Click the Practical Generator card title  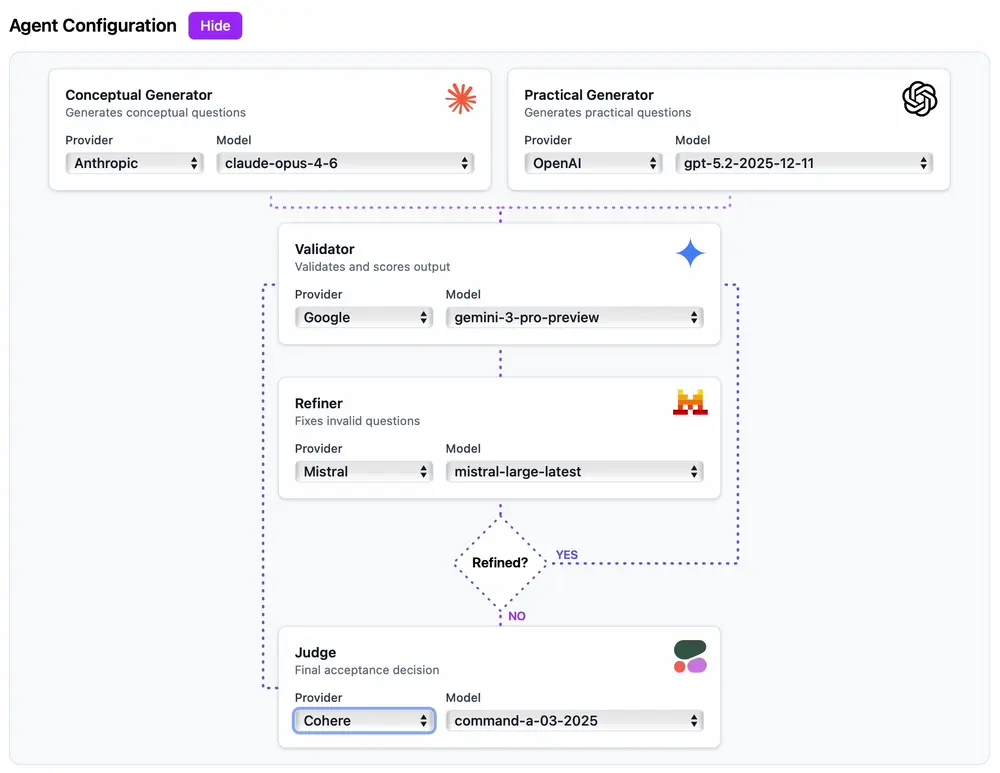pyautogui.click(x=589, y=95)
